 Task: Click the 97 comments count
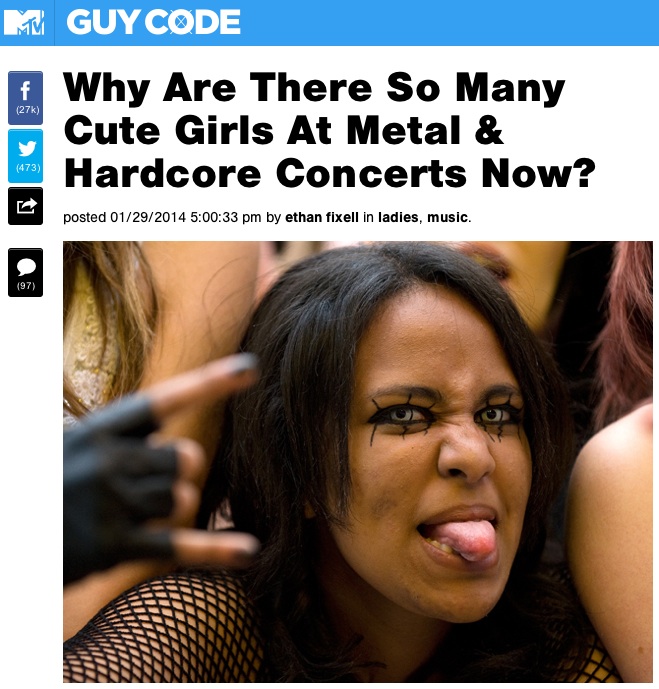tap(26, 286)
